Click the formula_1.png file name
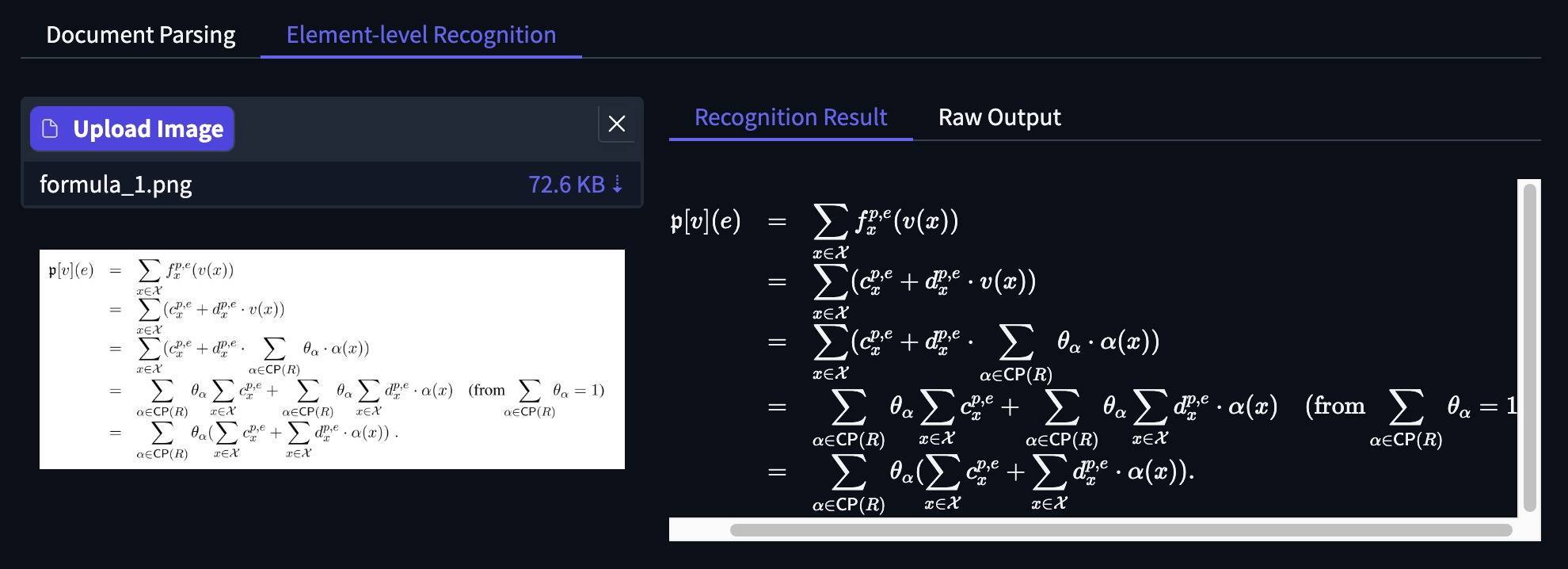This screenshot has height=569, width=1568. (x=116, y=185)
